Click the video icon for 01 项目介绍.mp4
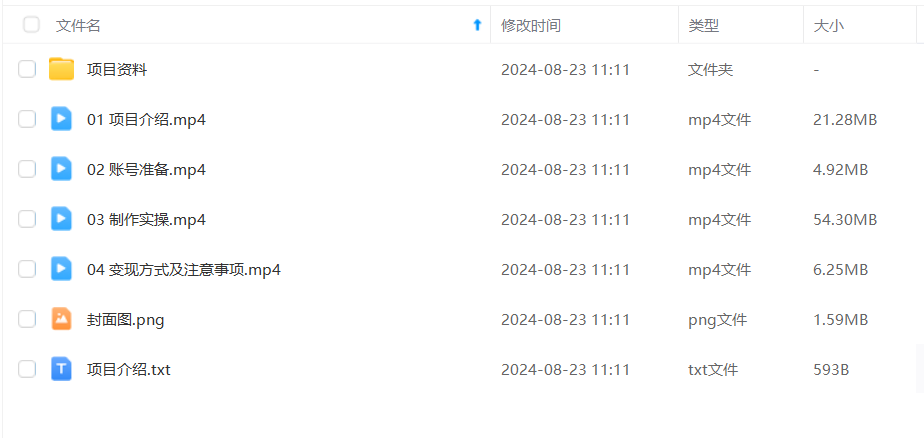924x438 pixels. point(61,120)
